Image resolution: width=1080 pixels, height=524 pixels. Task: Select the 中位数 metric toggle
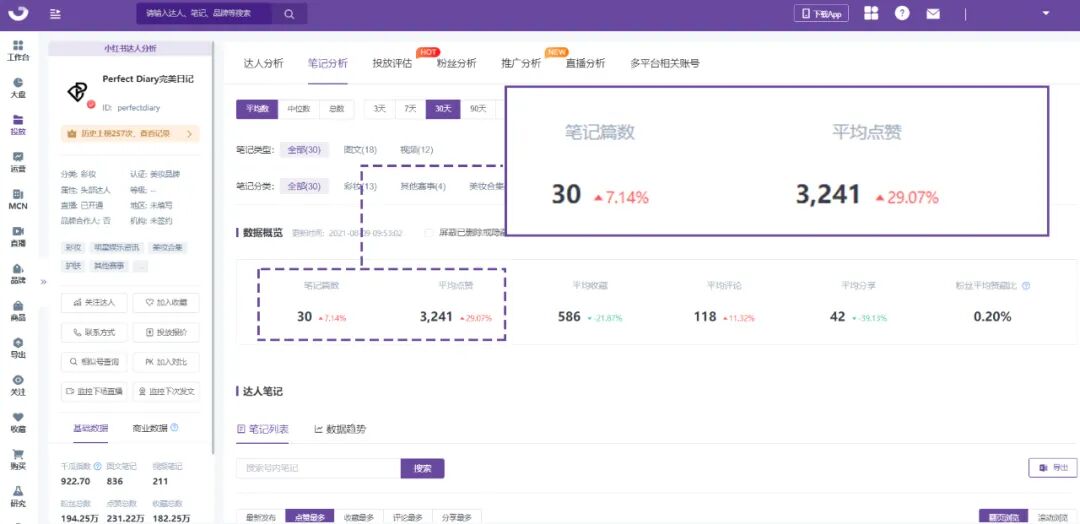299,109
